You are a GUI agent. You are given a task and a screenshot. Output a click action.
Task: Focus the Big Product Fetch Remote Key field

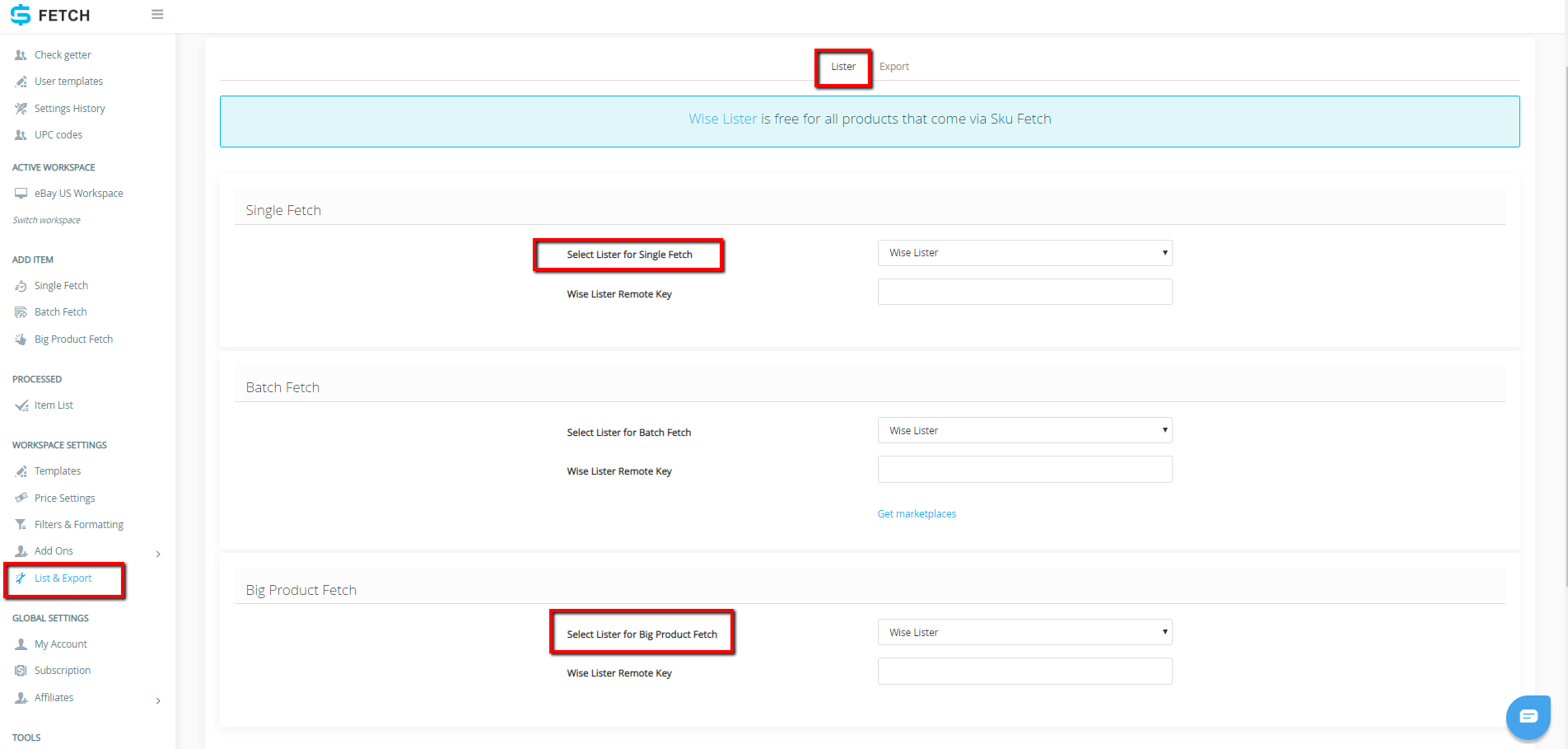[x=1024, y=671]
